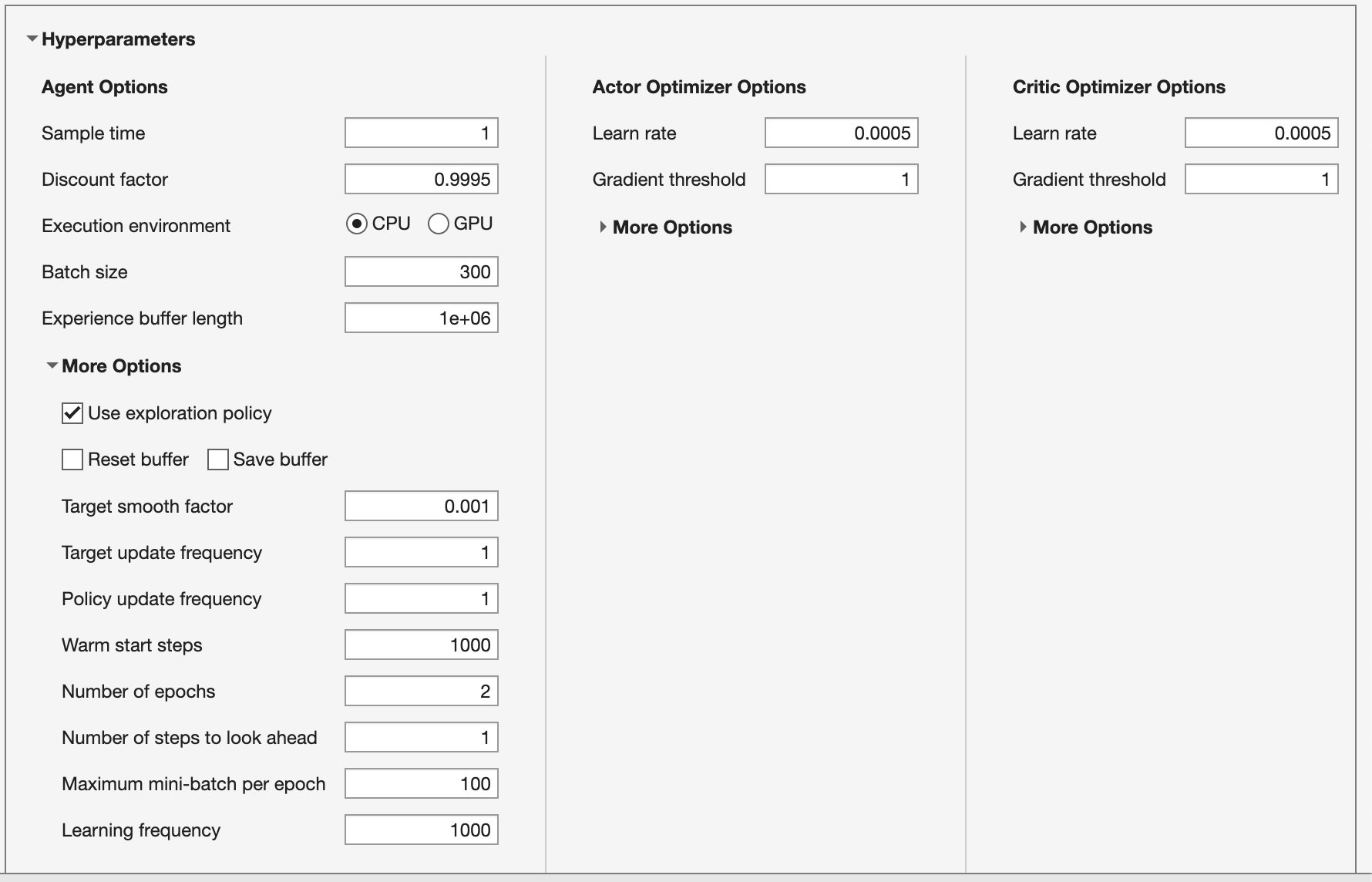
Task: Select the Number of epochs field
Action: [x=421, y=690]
